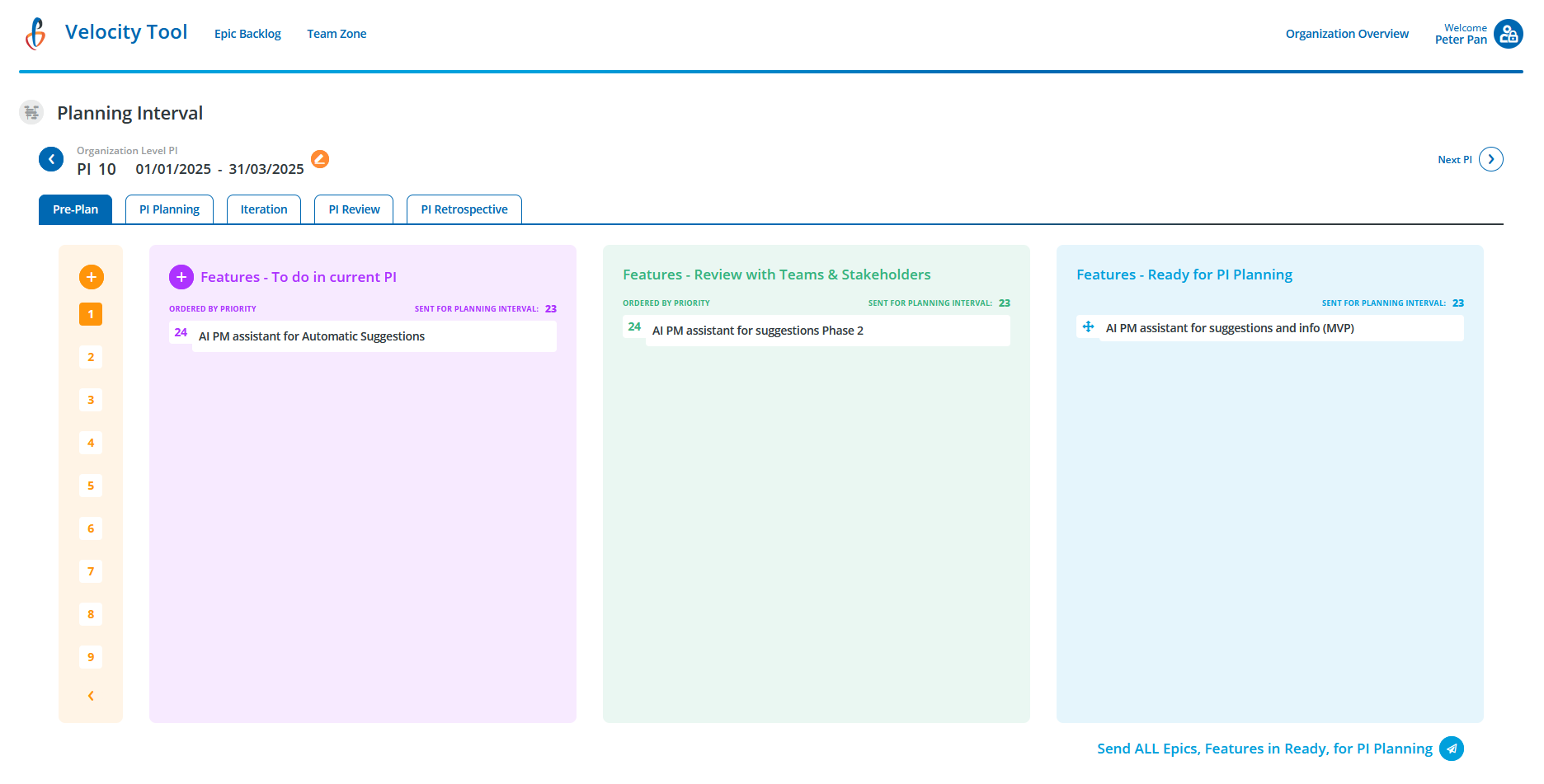Image resolution: width=1544 pixels, height=784 pixels.
Task: Select priority number 9
Action: [x=91, y=657]
